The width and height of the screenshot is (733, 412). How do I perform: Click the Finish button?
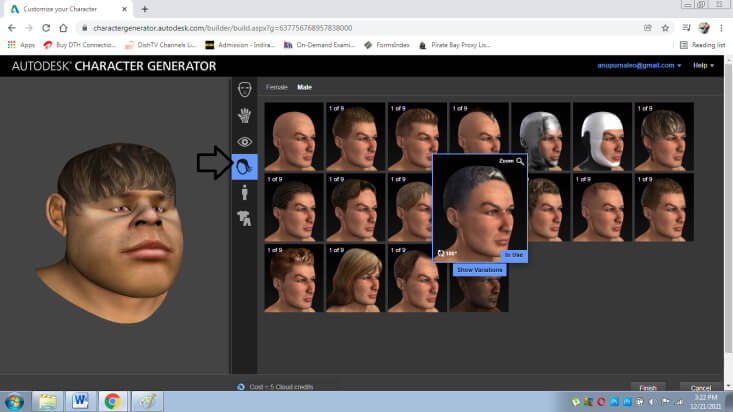pos(648,388)
